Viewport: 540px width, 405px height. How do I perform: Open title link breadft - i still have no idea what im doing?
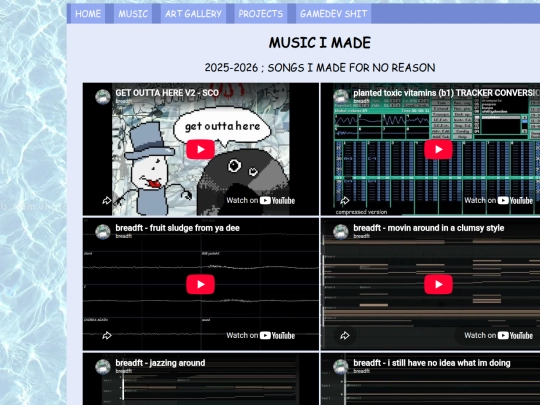[x=432, y=363]
